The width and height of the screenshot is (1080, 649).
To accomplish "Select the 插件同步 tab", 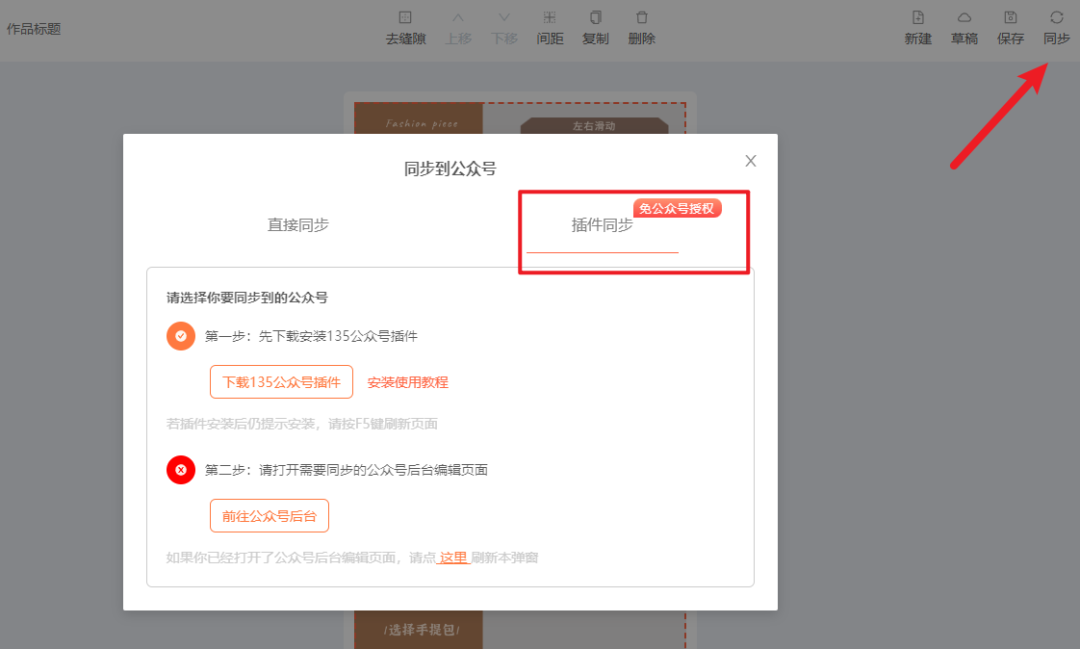I will pos(602,225).
